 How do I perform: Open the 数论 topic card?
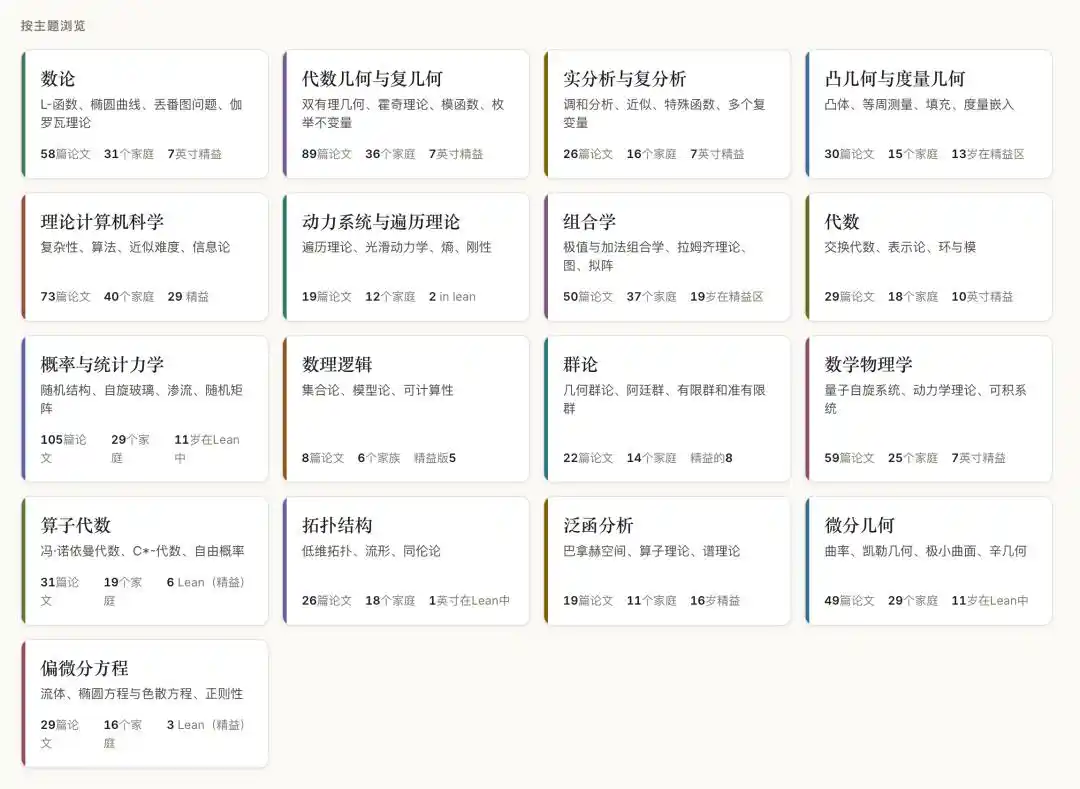(x=145, y=114)
